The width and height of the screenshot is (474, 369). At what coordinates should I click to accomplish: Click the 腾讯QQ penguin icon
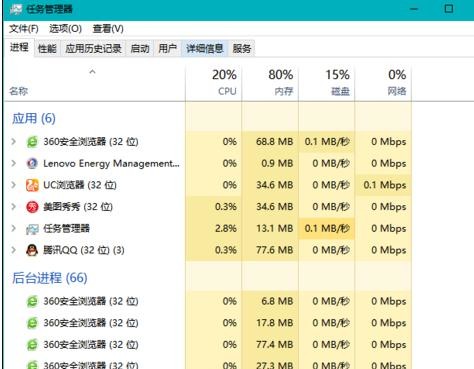[x=32, y=250]
